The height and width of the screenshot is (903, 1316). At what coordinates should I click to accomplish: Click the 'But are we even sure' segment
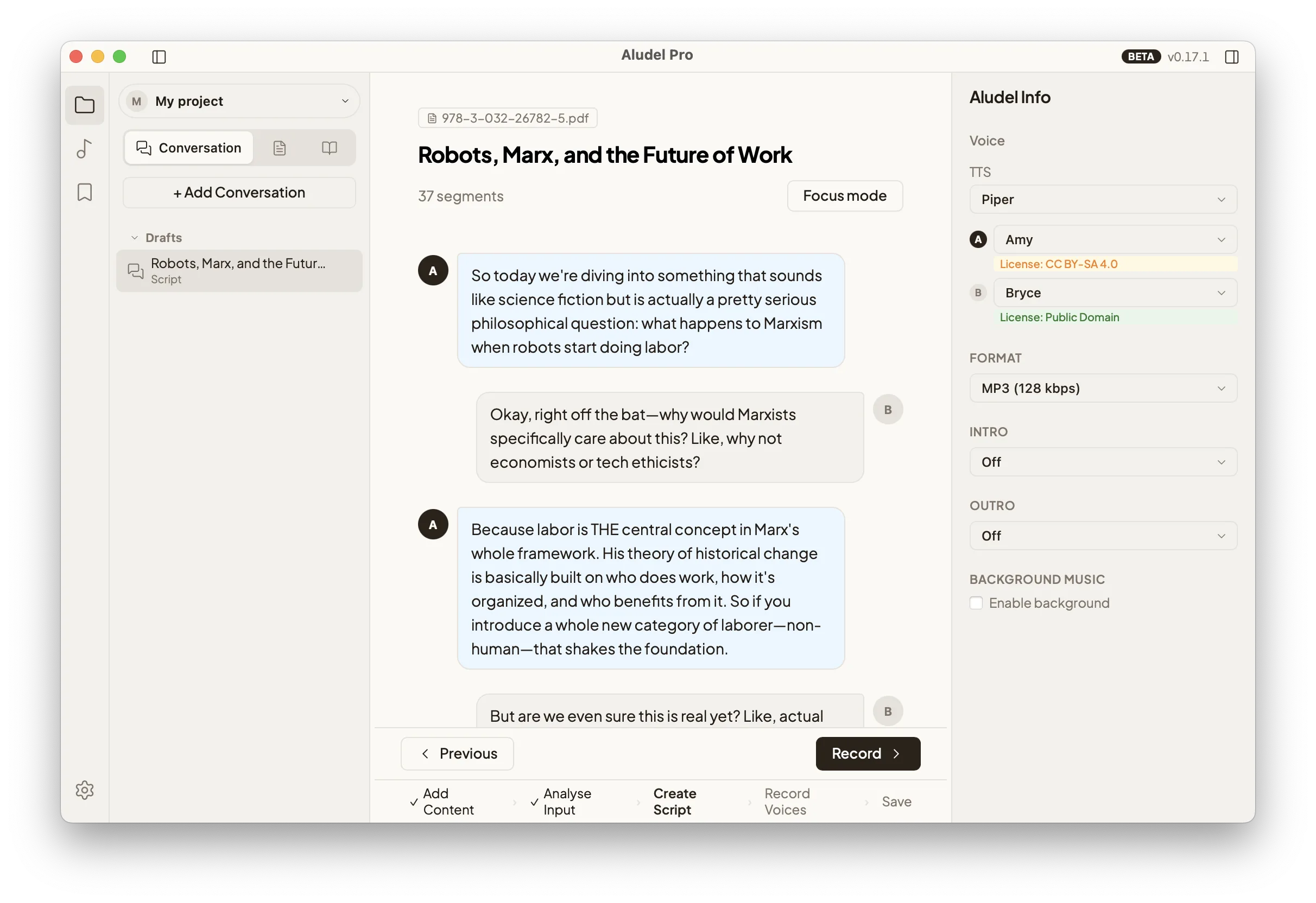pyautogui.click(x=669, y=711)
